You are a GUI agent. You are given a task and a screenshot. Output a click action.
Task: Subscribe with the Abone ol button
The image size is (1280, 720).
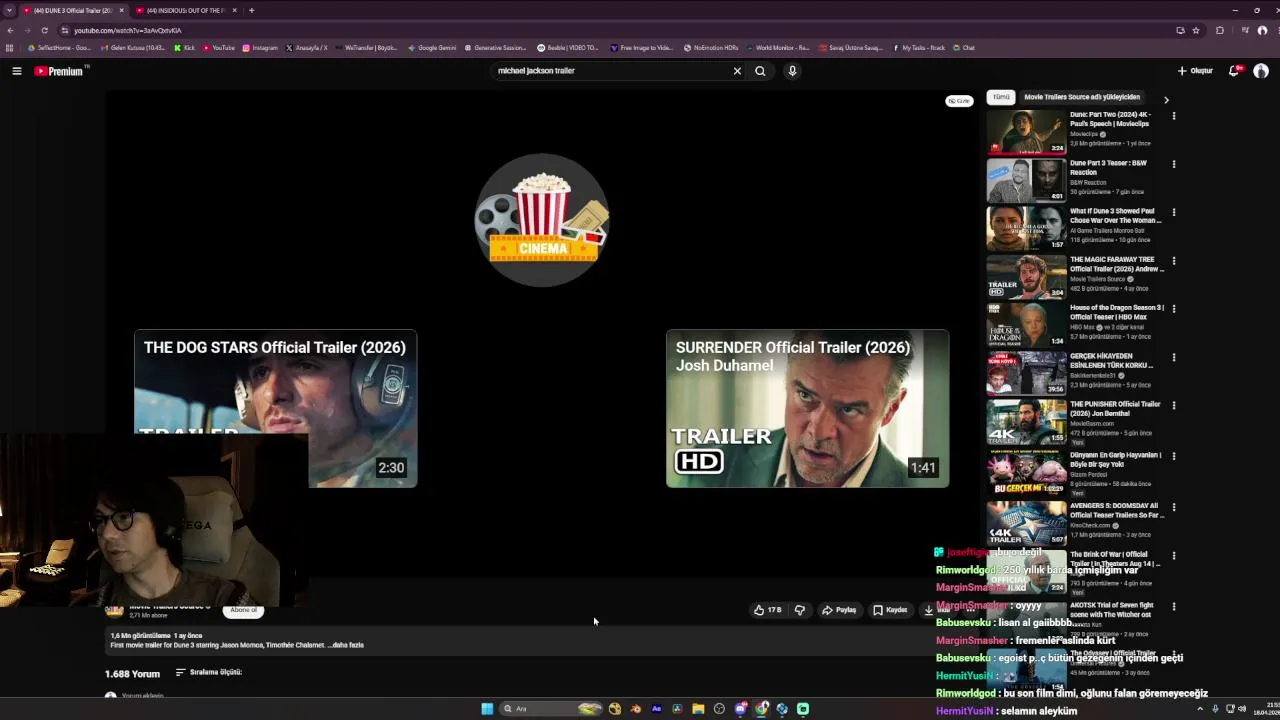[x=244, y=610]
